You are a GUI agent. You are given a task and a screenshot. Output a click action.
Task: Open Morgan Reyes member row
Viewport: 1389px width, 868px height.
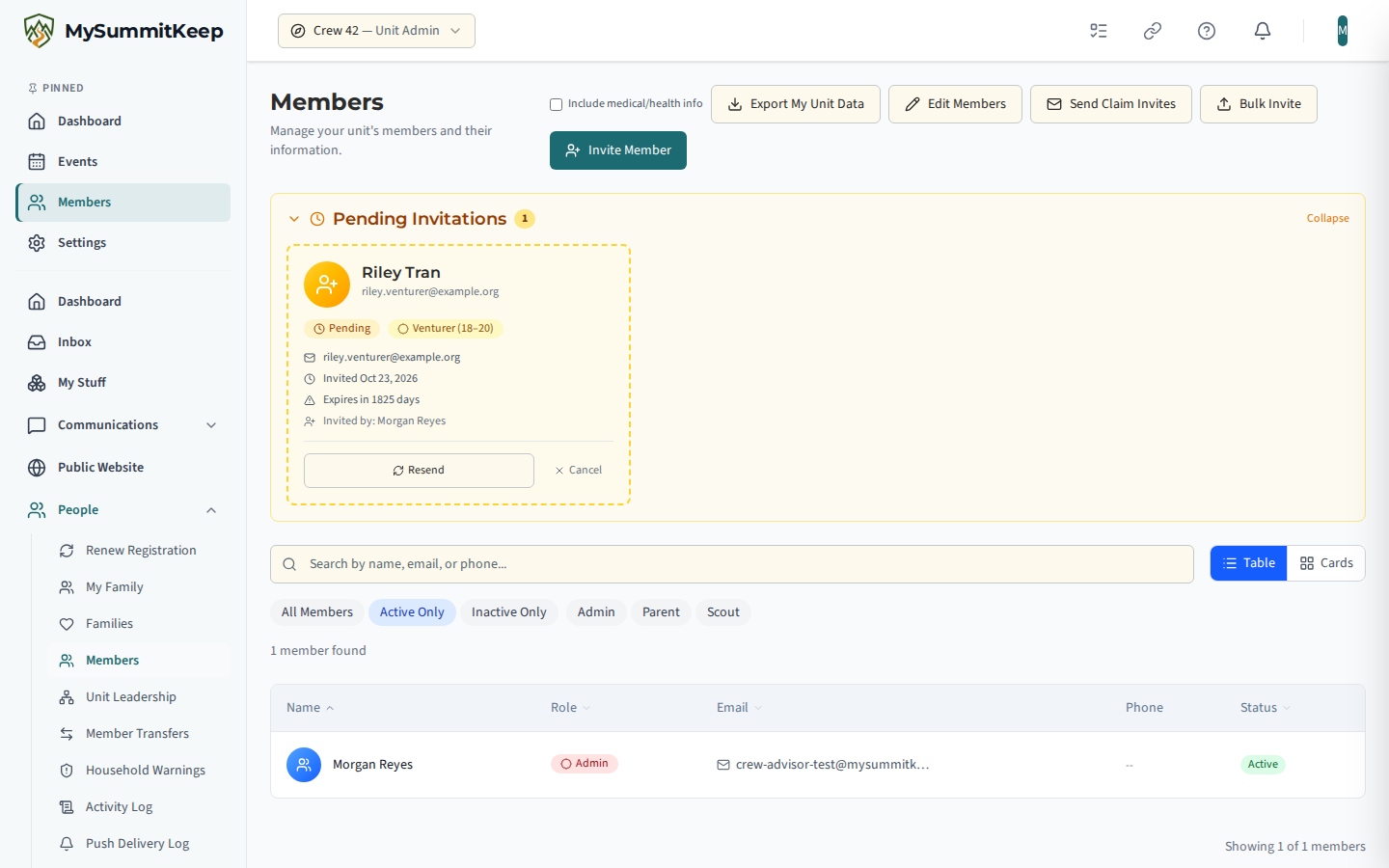tap(818, 765)
